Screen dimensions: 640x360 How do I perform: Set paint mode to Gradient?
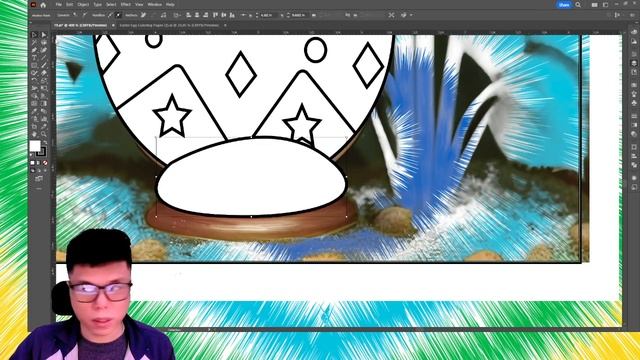tap(39, 162)
